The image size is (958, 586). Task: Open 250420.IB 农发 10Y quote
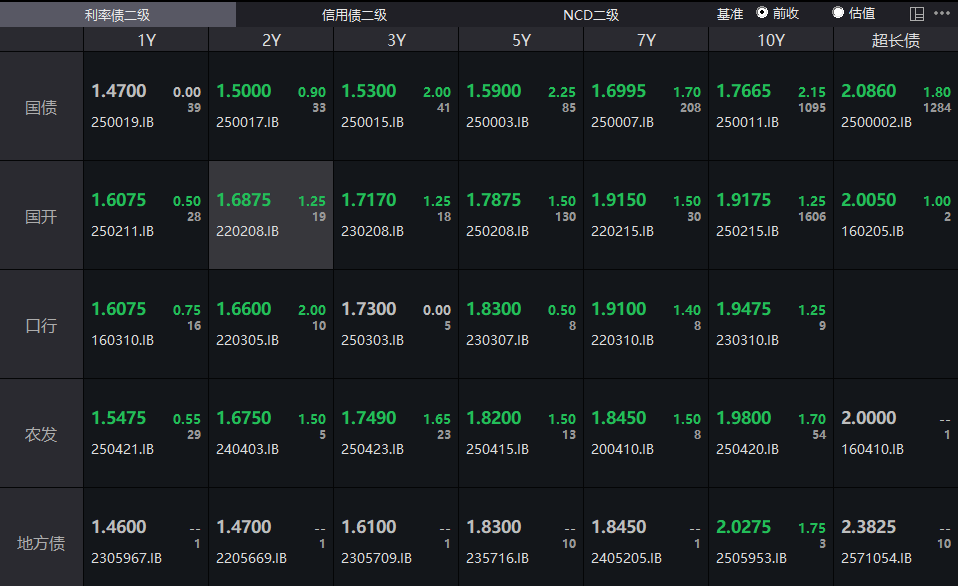[x=770, y=433]
